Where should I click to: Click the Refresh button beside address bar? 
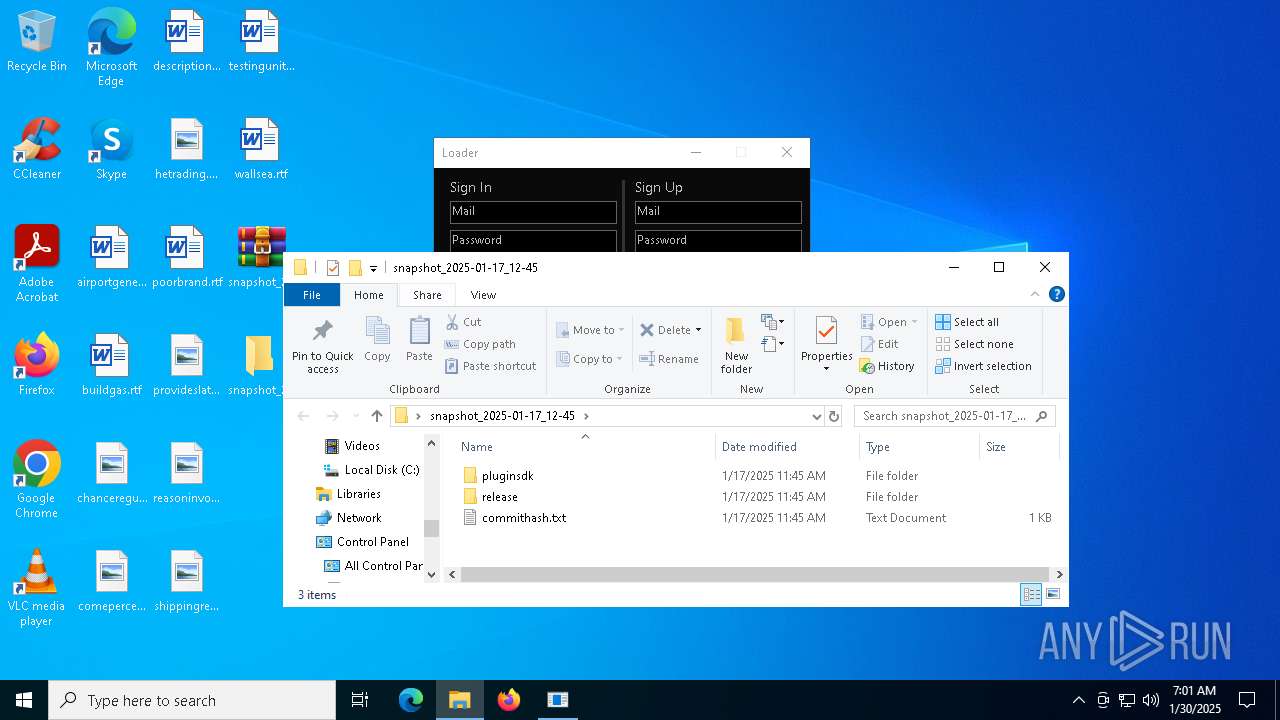[x=835, y=416]
